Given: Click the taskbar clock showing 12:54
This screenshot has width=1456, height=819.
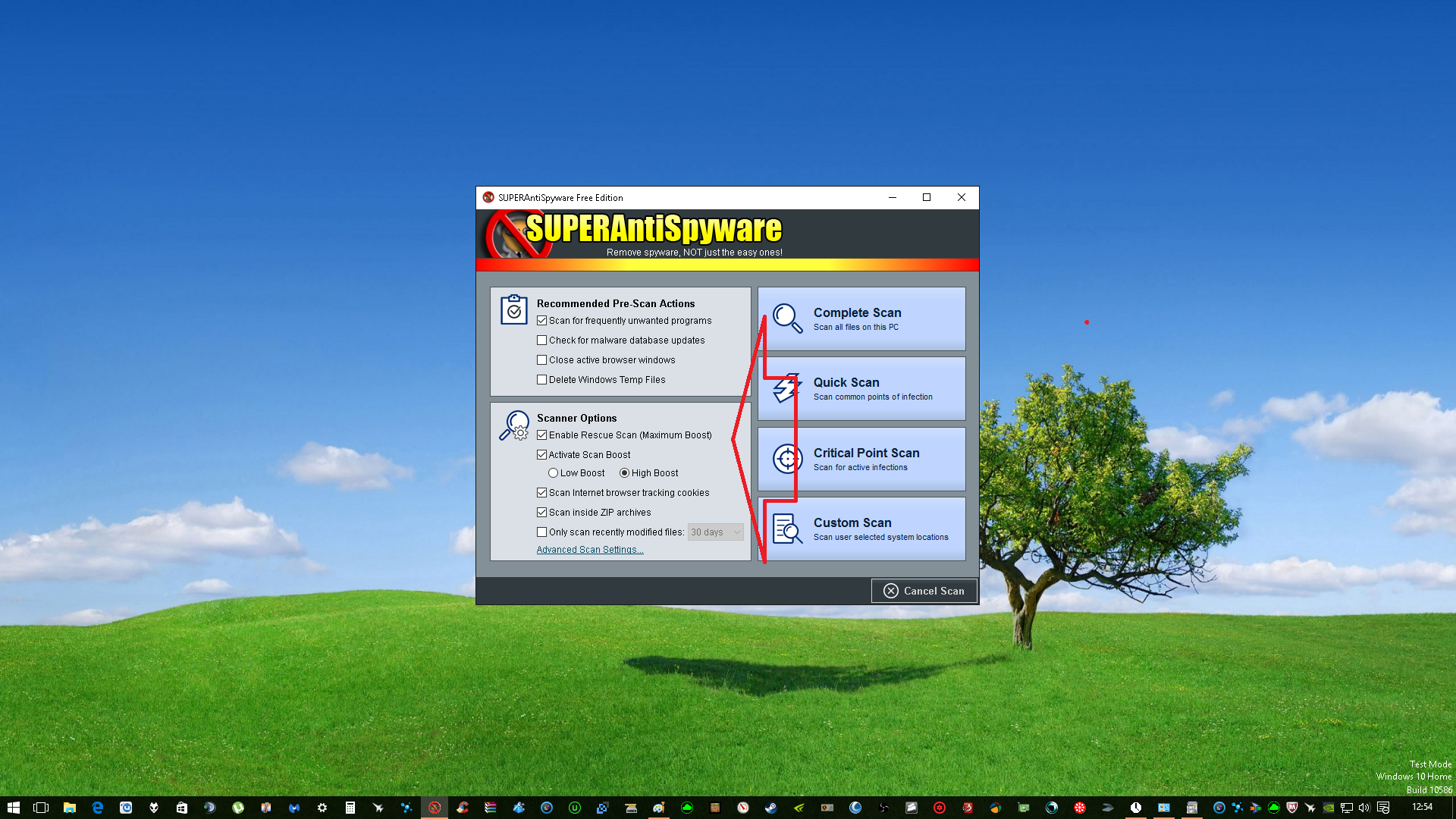Looking at the screenshot, I should pos(1422,807).
